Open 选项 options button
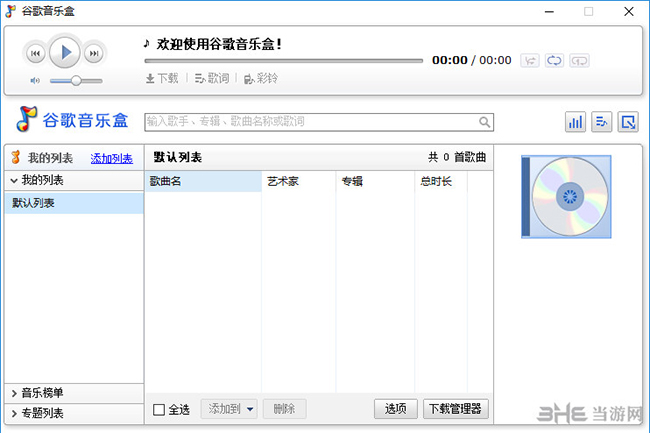Screen dimensions: 650x433 point(395,409)
